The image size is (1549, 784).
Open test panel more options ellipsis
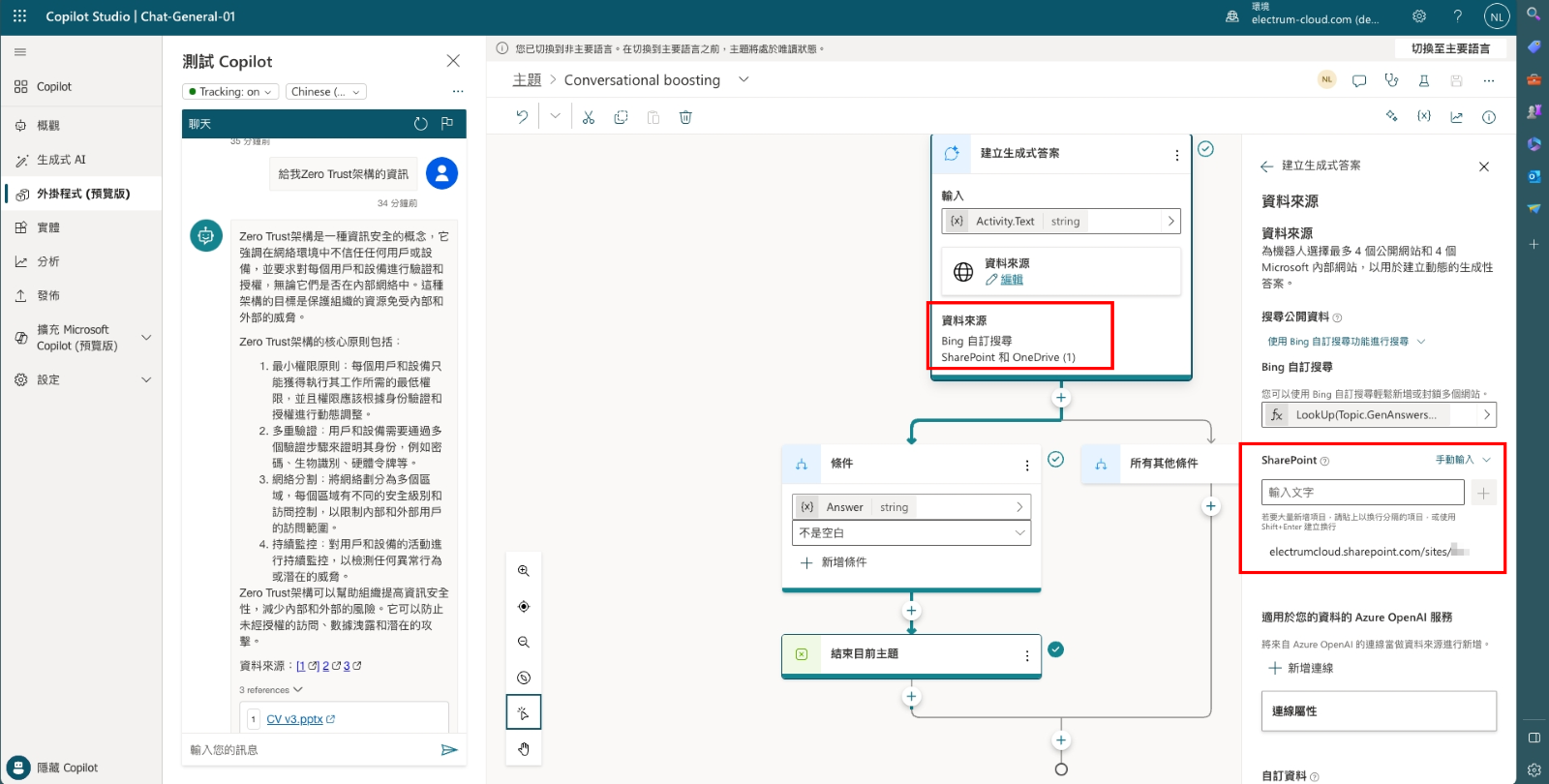(x=458, y=91)
